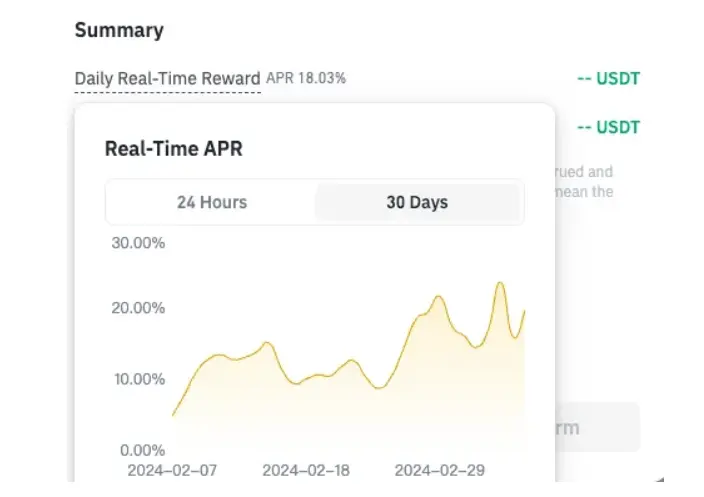Click the Real-Time APR popup title
Screen dimensions: 704x497
coord(174,149)
